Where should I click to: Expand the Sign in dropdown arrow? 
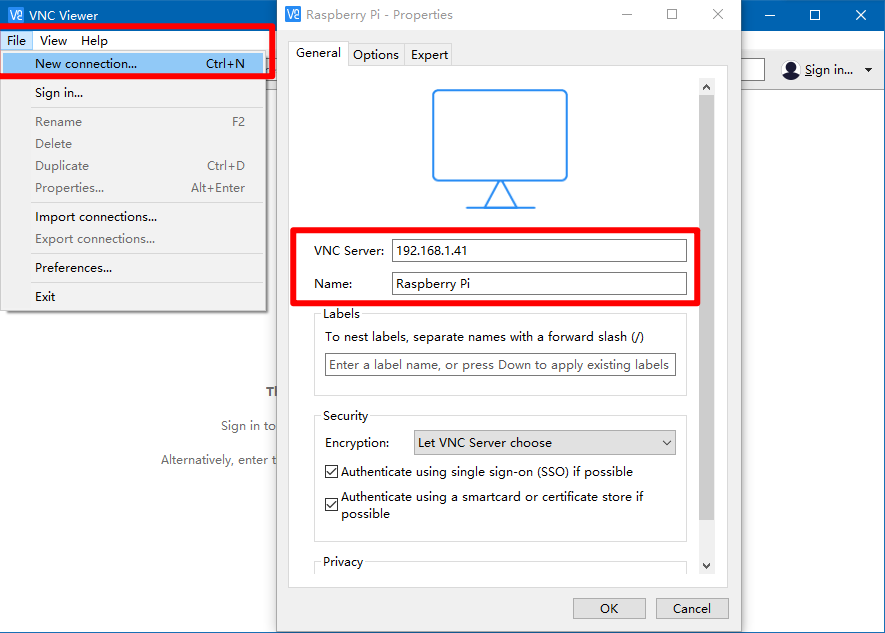pyautogui.click(x=869, y=70)
